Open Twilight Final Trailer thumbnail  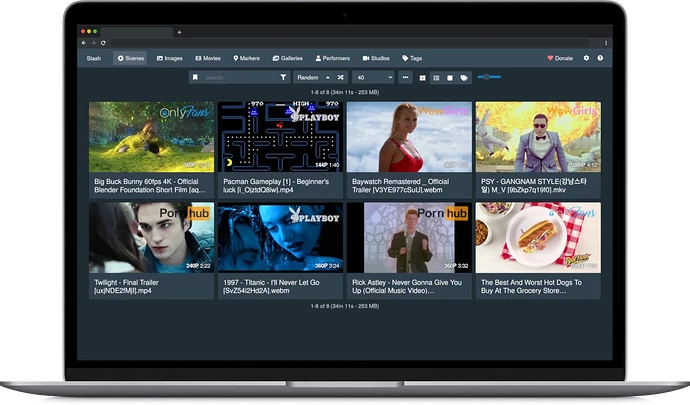(x=151, y=238)
